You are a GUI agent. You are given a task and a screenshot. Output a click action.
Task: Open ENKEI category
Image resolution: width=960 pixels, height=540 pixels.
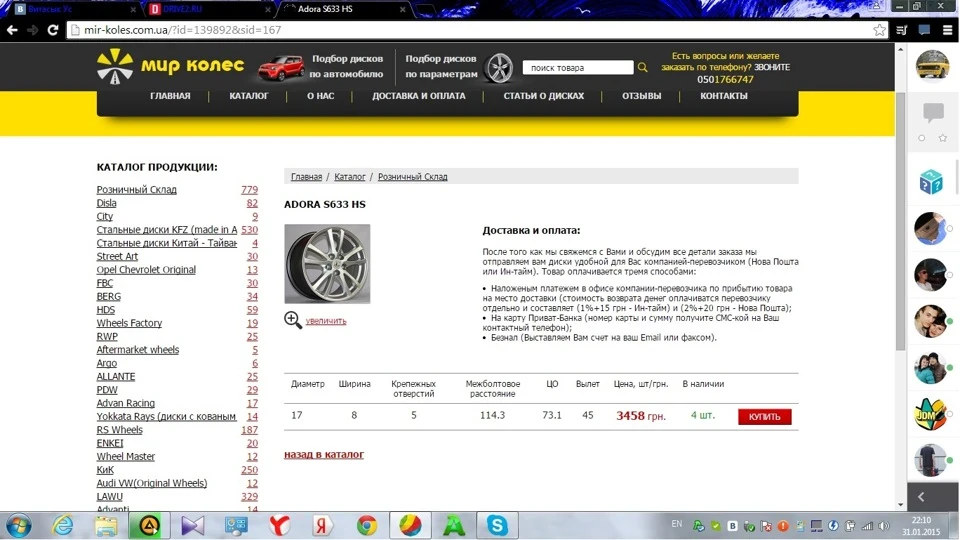(110, 443)
